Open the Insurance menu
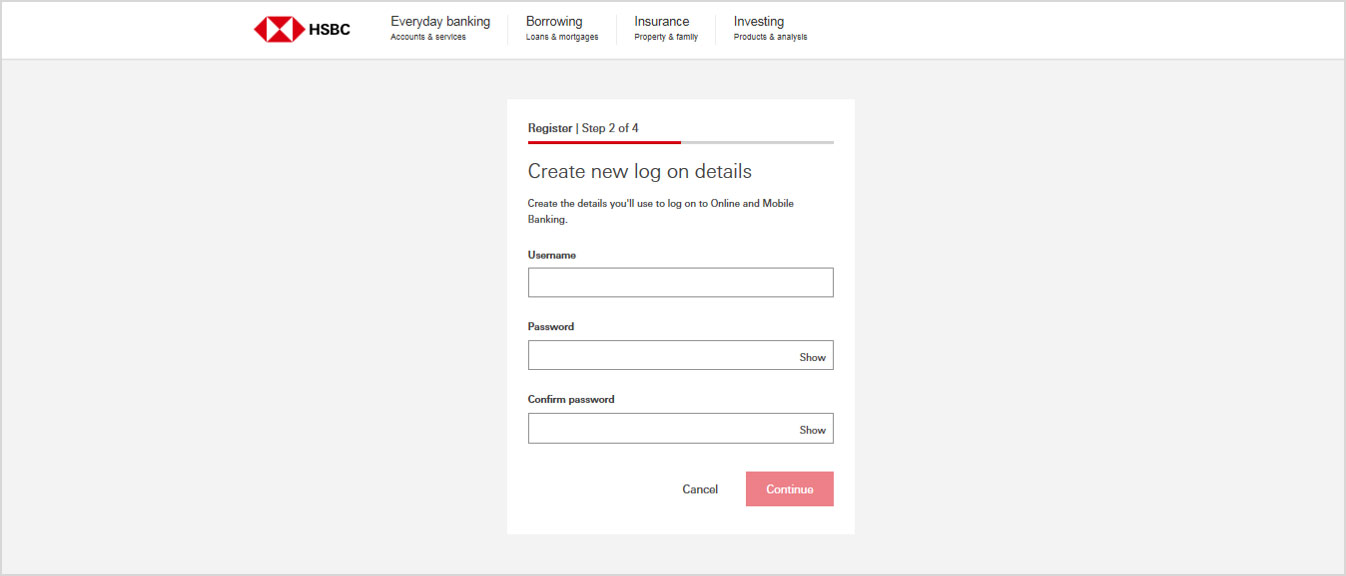The width and height of the screenshot is (1346, 576). 662,21
